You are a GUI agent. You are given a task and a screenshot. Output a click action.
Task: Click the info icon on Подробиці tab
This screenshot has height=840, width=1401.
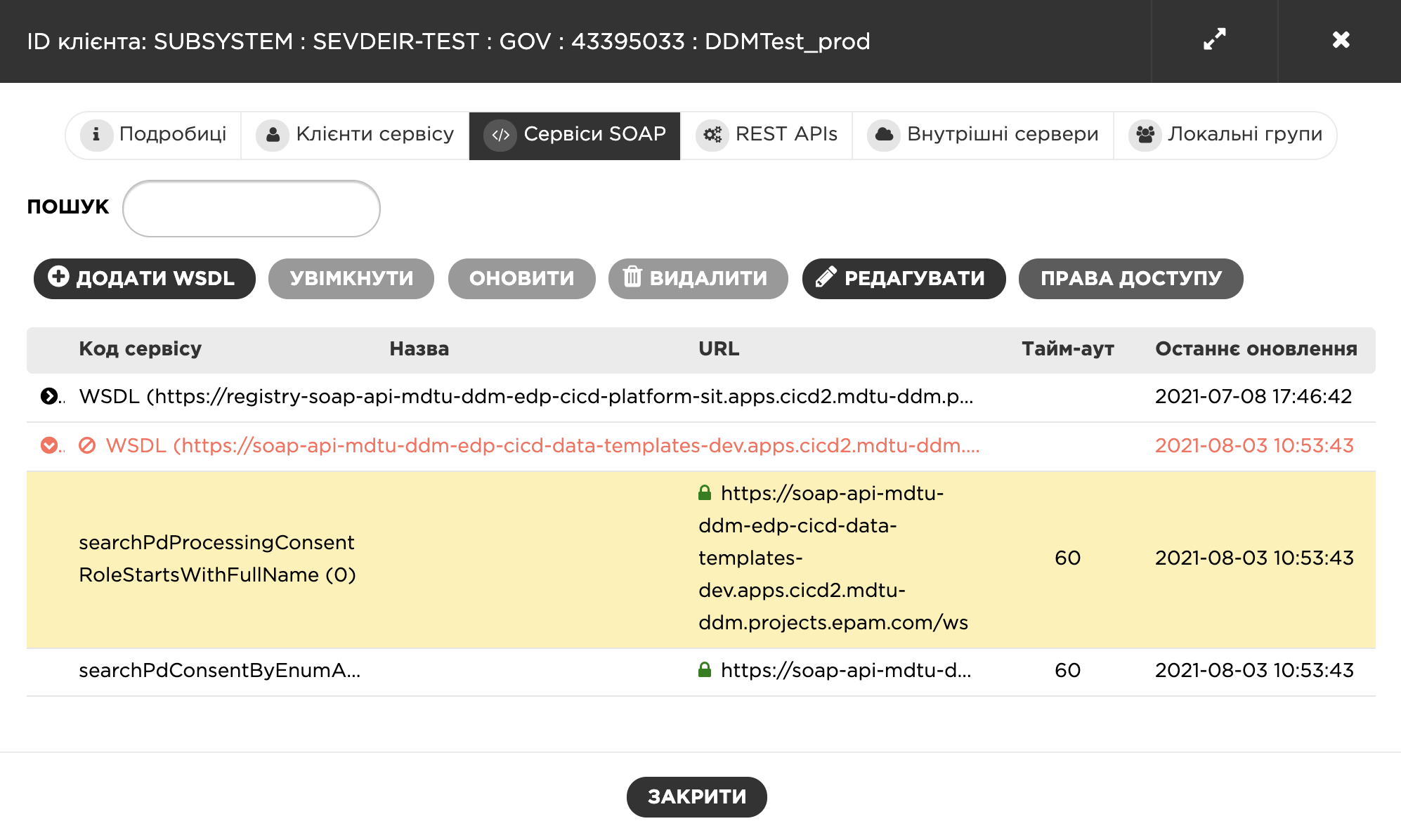point(96,134)
